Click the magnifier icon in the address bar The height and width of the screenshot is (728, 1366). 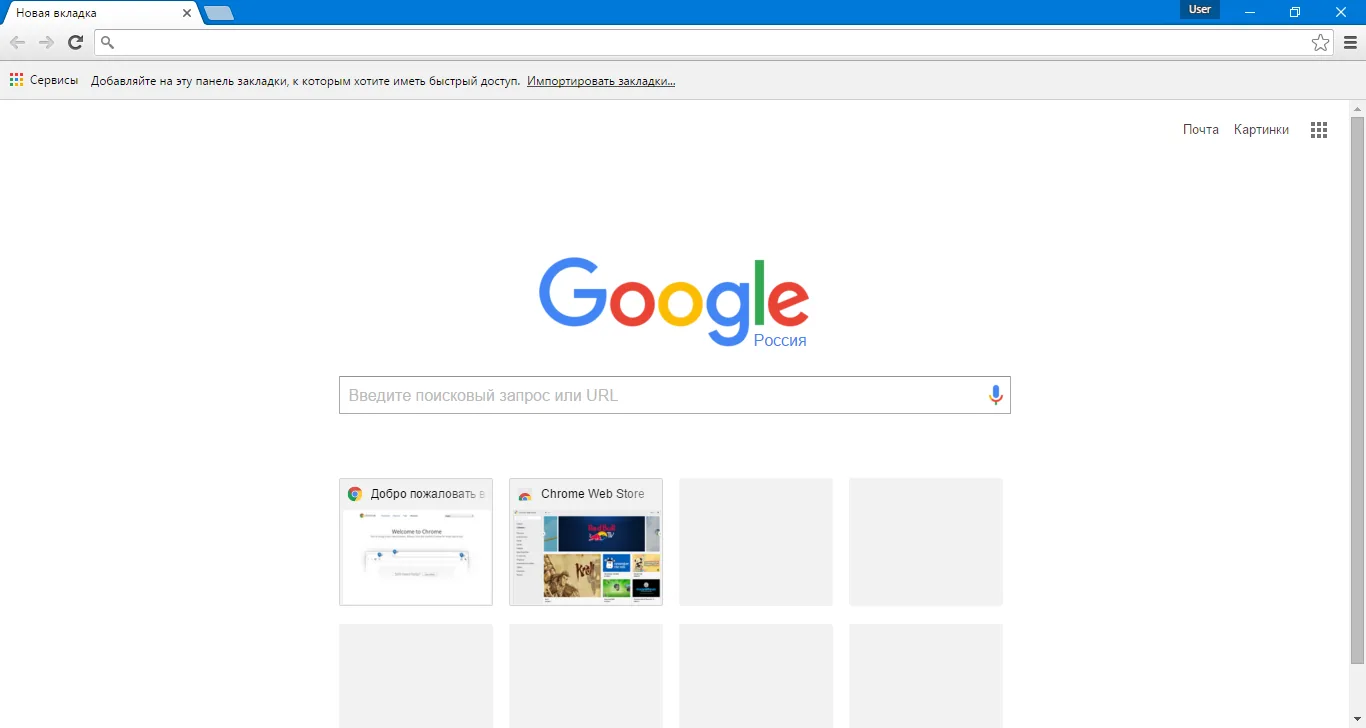coord(108,42)
